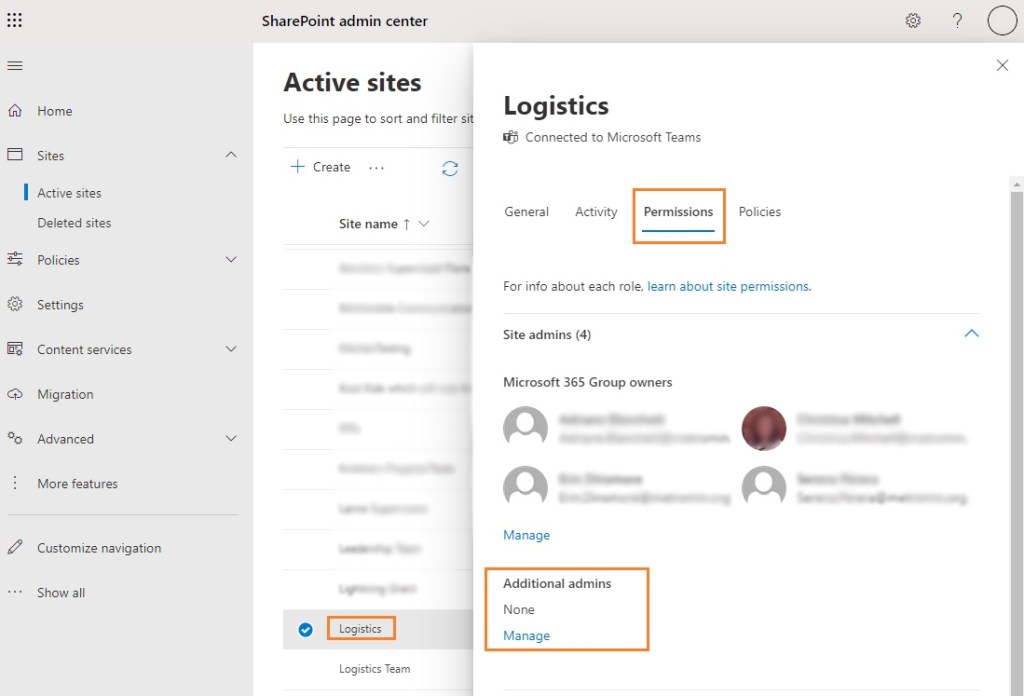Click the Content services icon
Screen dimensions: 1024x696
(15, 349)
